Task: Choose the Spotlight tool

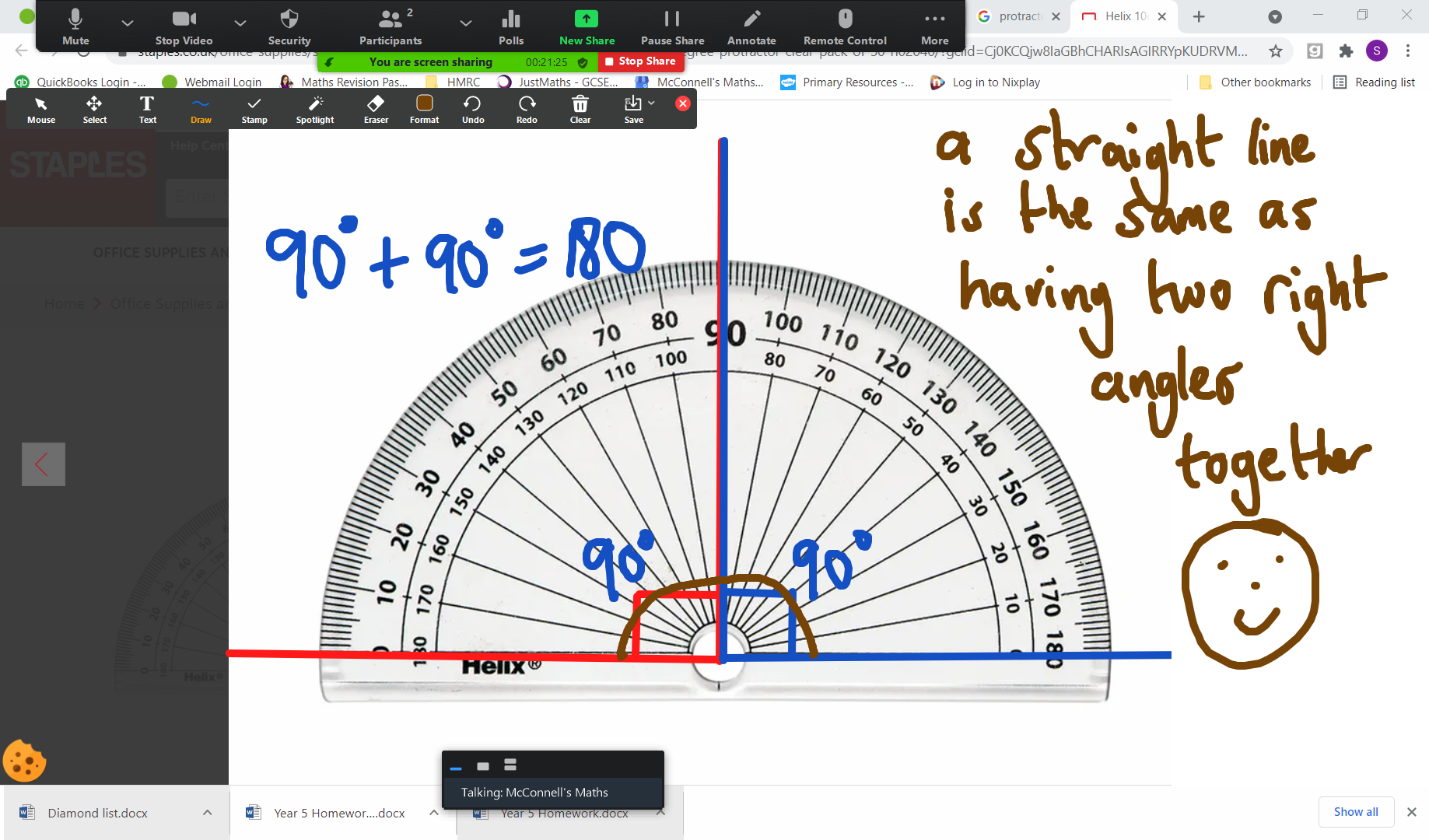Action: (314, 109)
